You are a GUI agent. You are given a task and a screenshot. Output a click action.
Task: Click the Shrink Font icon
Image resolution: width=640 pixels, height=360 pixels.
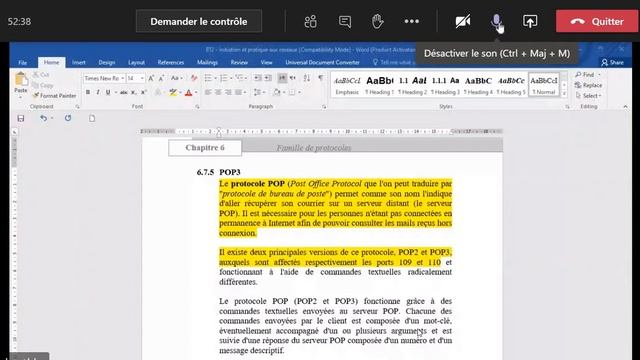[161, 78]
